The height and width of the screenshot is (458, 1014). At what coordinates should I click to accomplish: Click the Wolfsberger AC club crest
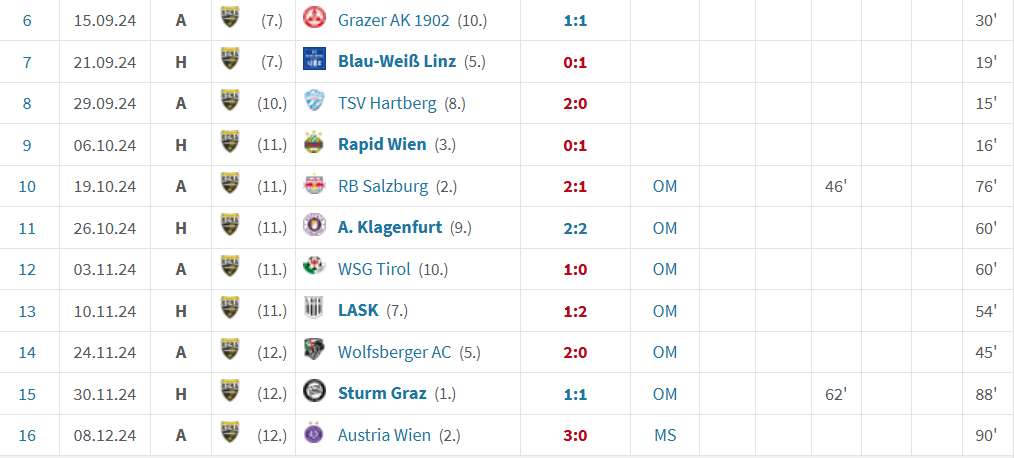click(314, 352)
